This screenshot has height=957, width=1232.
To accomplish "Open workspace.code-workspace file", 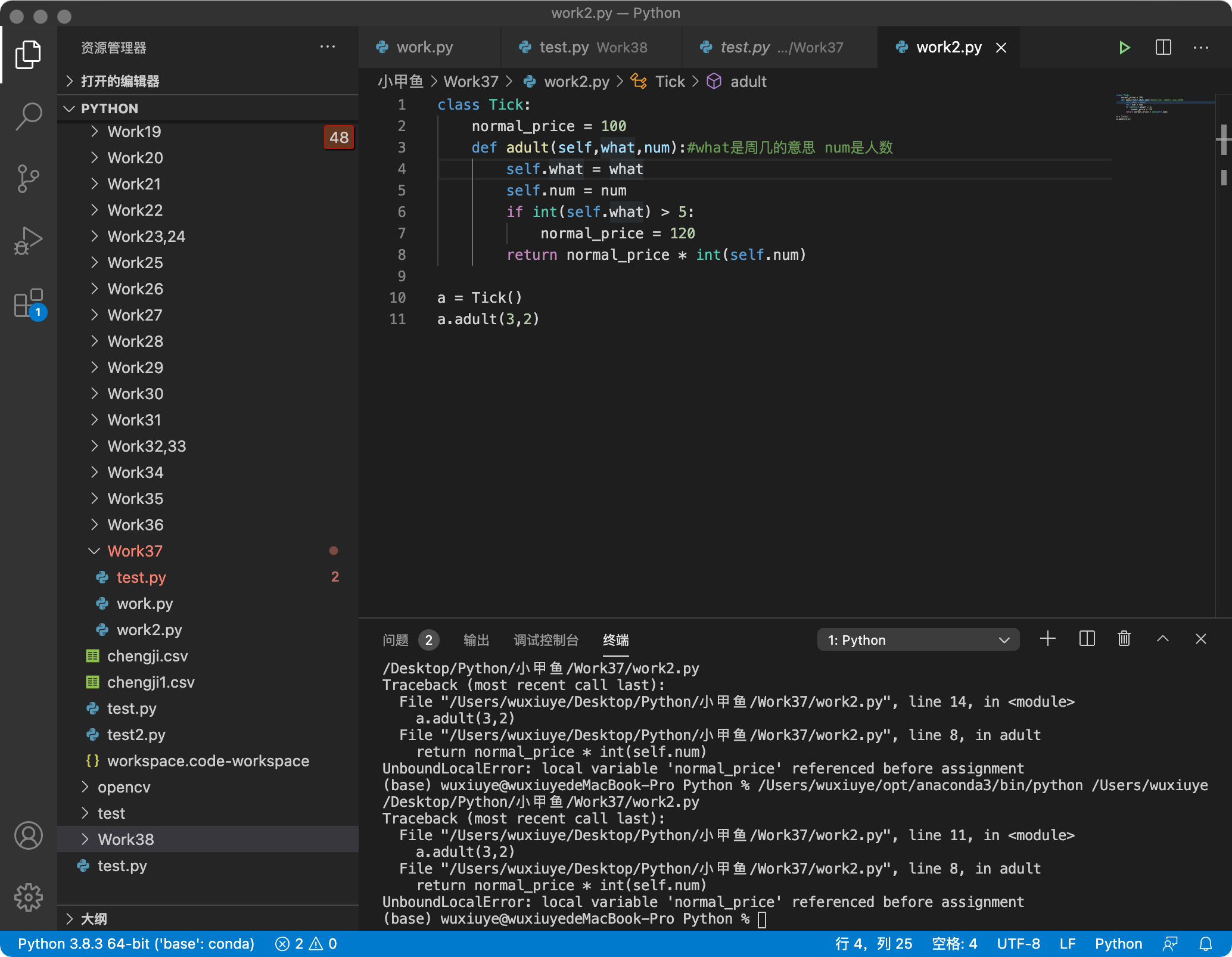I will [208, 761].
